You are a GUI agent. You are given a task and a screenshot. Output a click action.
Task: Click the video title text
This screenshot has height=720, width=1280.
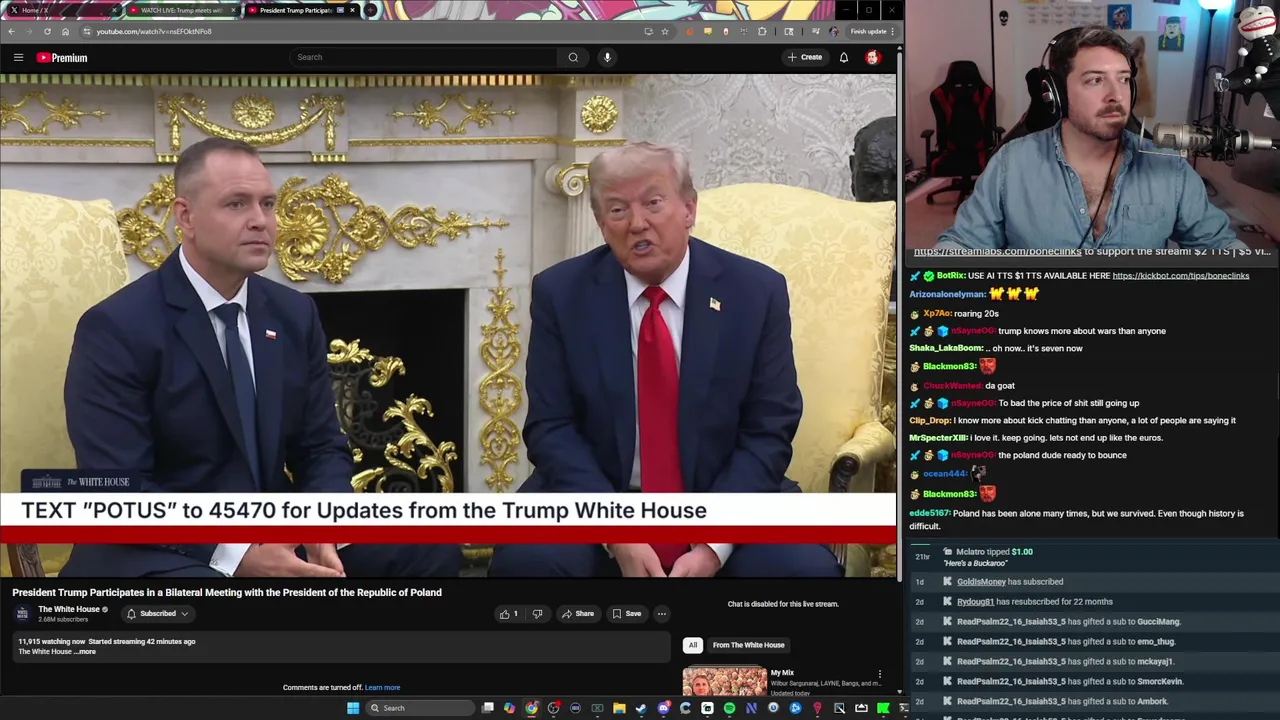(x=227, y=592)
